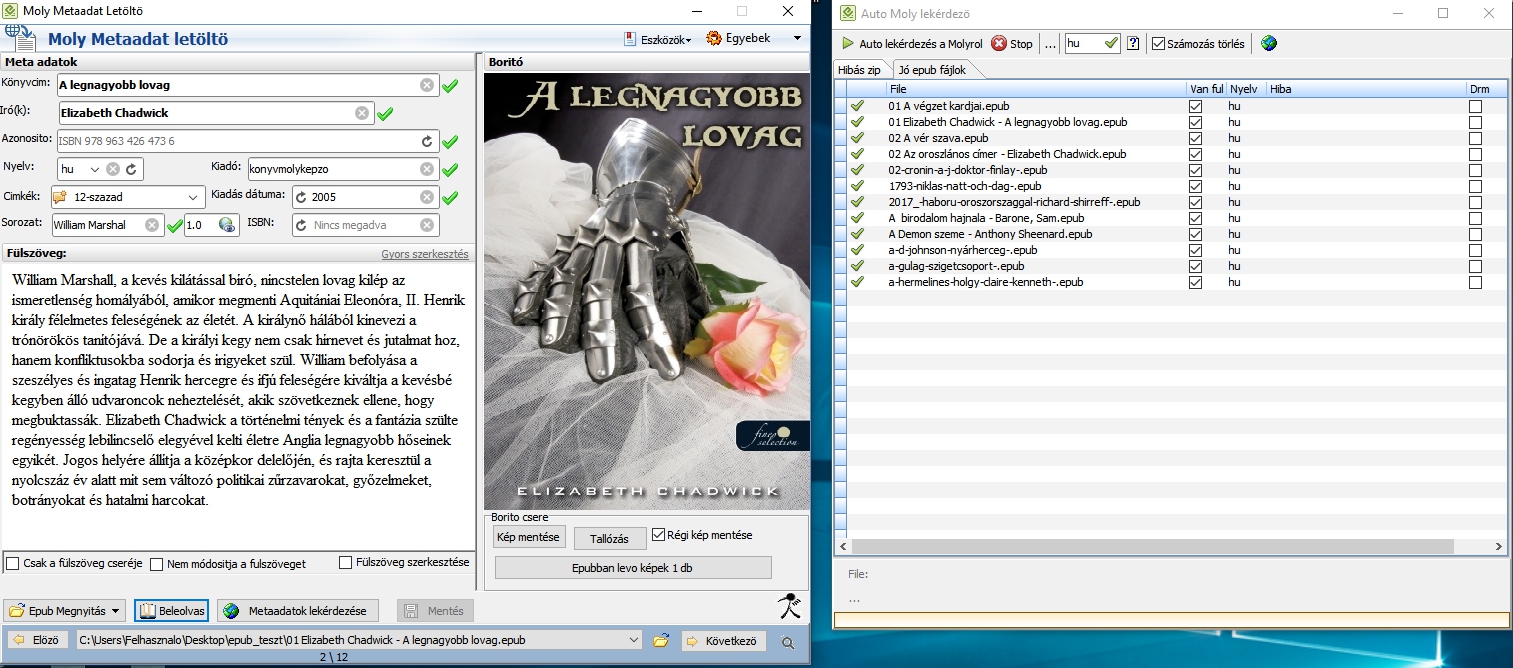Sort by Hiba column header
This screenshot has height=668, width=1513.
pos(1366,89)
